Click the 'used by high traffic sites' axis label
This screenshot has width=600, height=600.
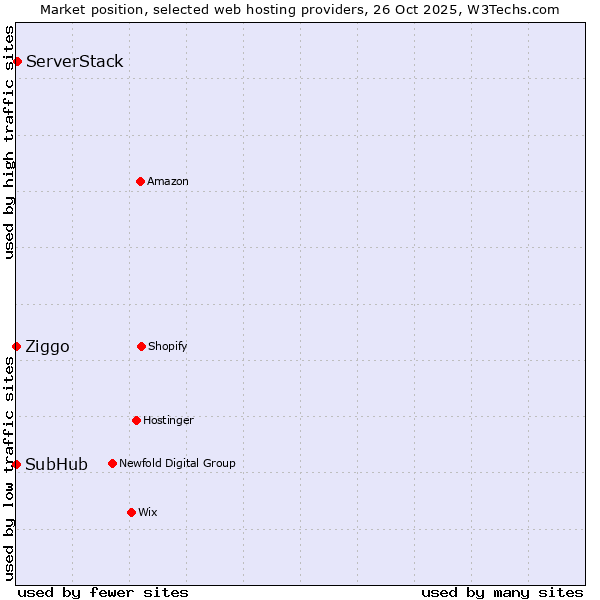(9, 142)
